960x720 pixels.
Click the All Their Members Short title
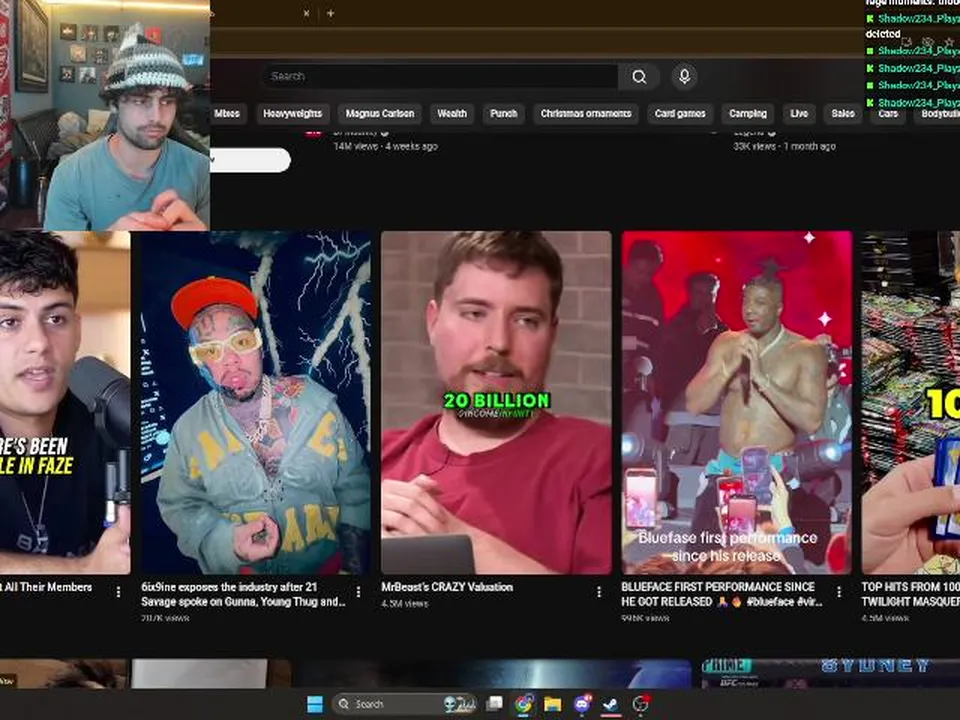(46, 587)
